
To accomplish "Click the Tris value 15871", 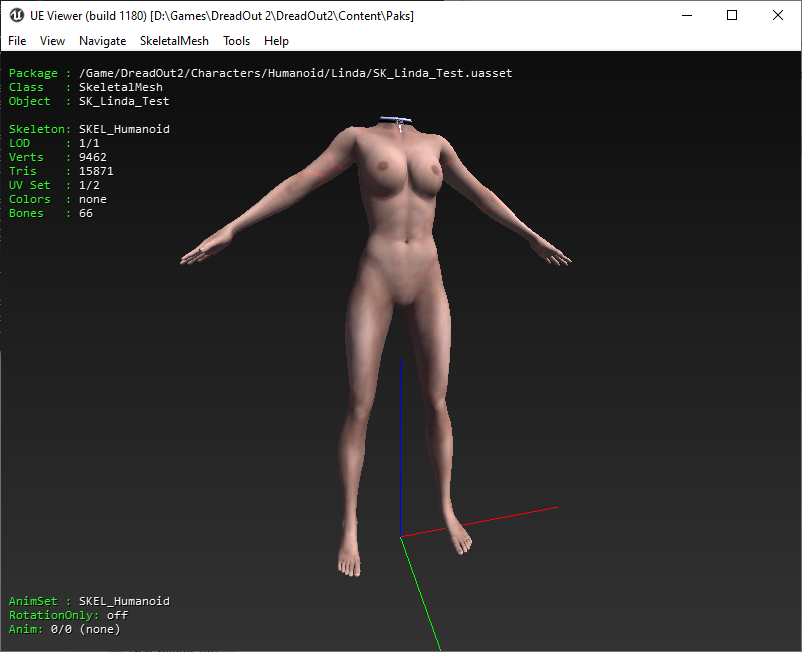I will click(x=96, y=171).
